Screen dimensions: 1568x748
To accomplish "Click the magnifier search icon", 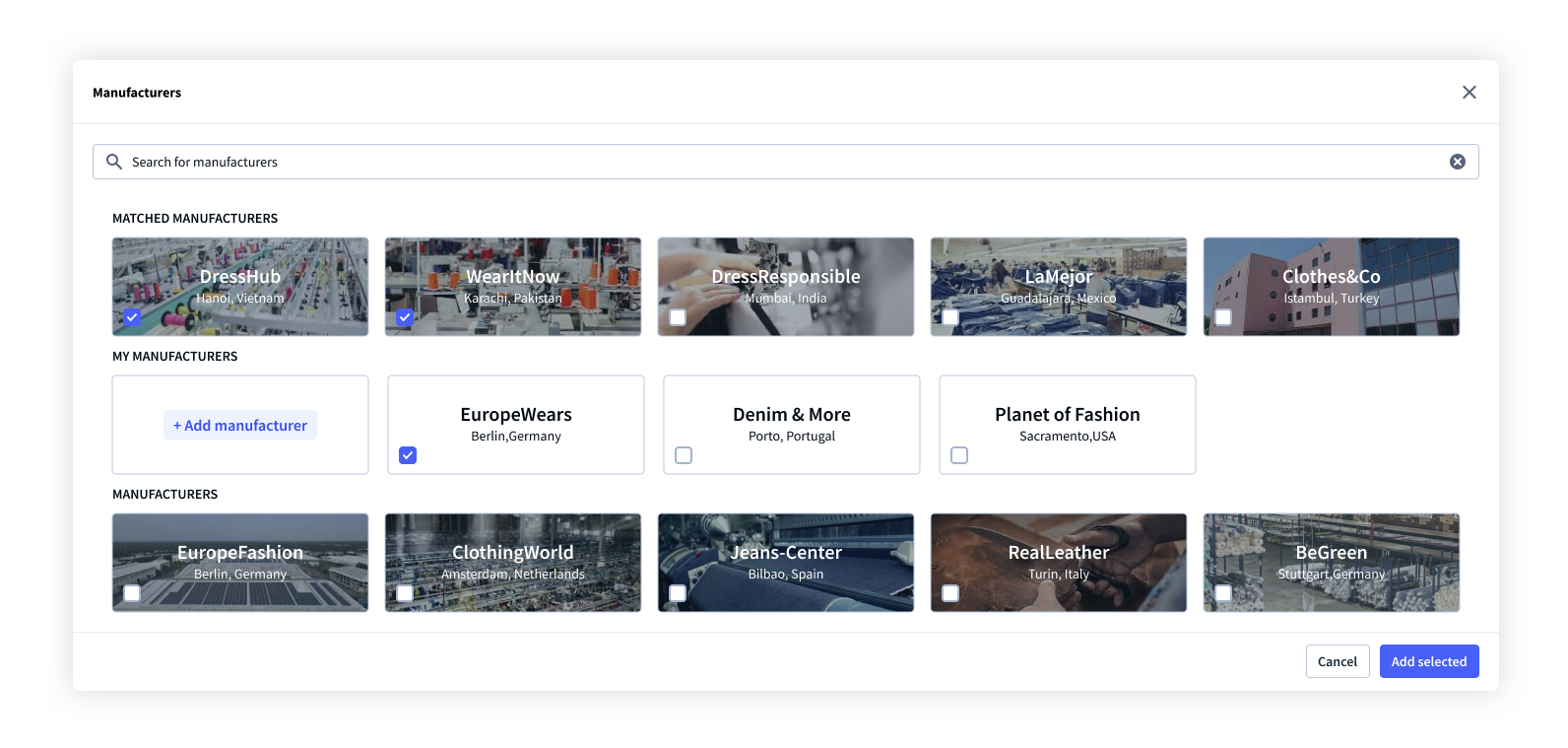I will point(114,162).
